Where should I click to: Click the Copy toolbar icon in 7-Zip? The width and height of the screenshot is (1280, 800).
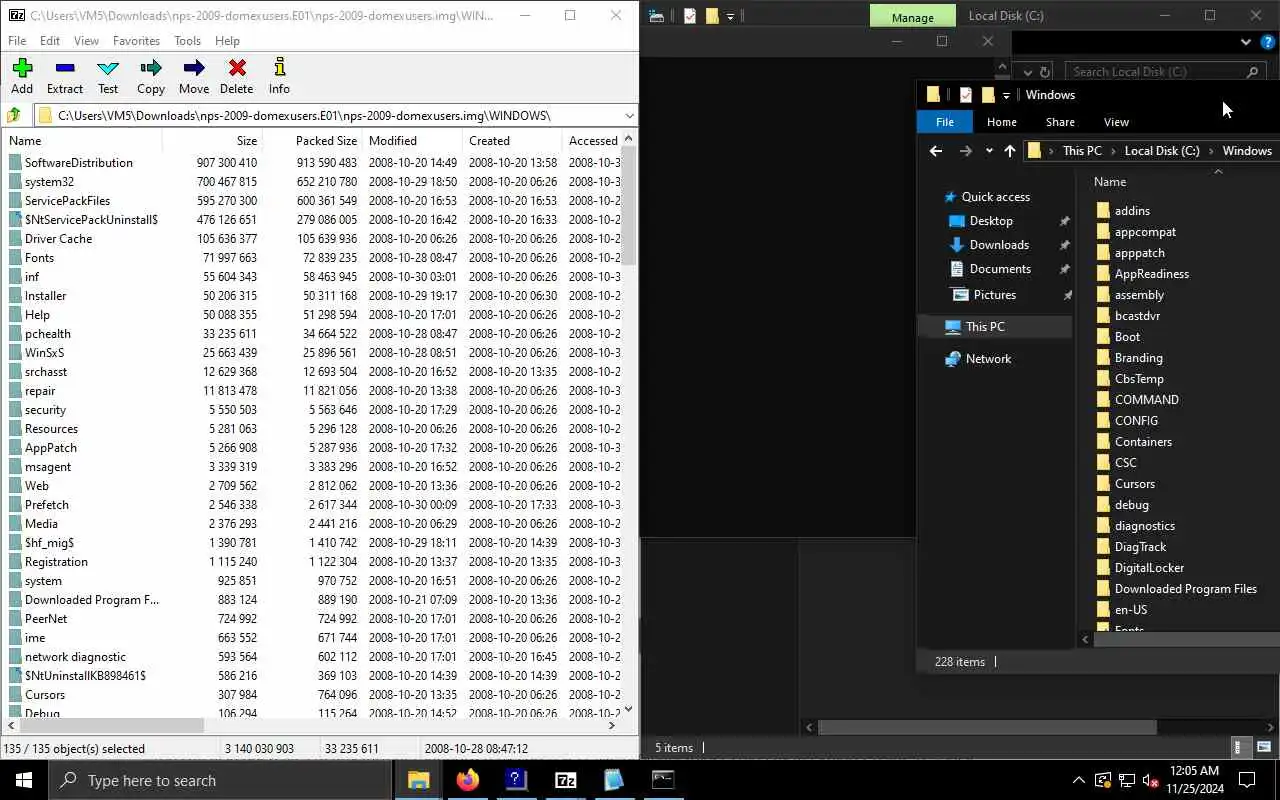[151, 77]
